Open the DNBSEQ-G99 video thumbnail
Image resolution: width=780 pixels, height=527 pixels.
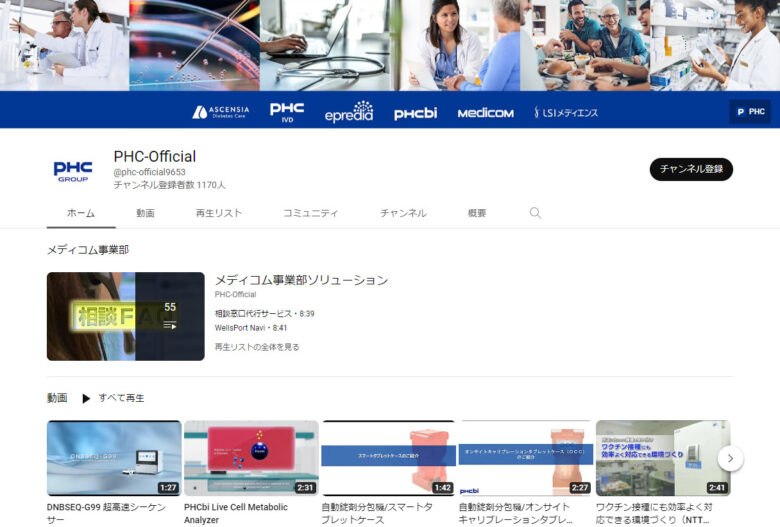(x=114, y=458)
